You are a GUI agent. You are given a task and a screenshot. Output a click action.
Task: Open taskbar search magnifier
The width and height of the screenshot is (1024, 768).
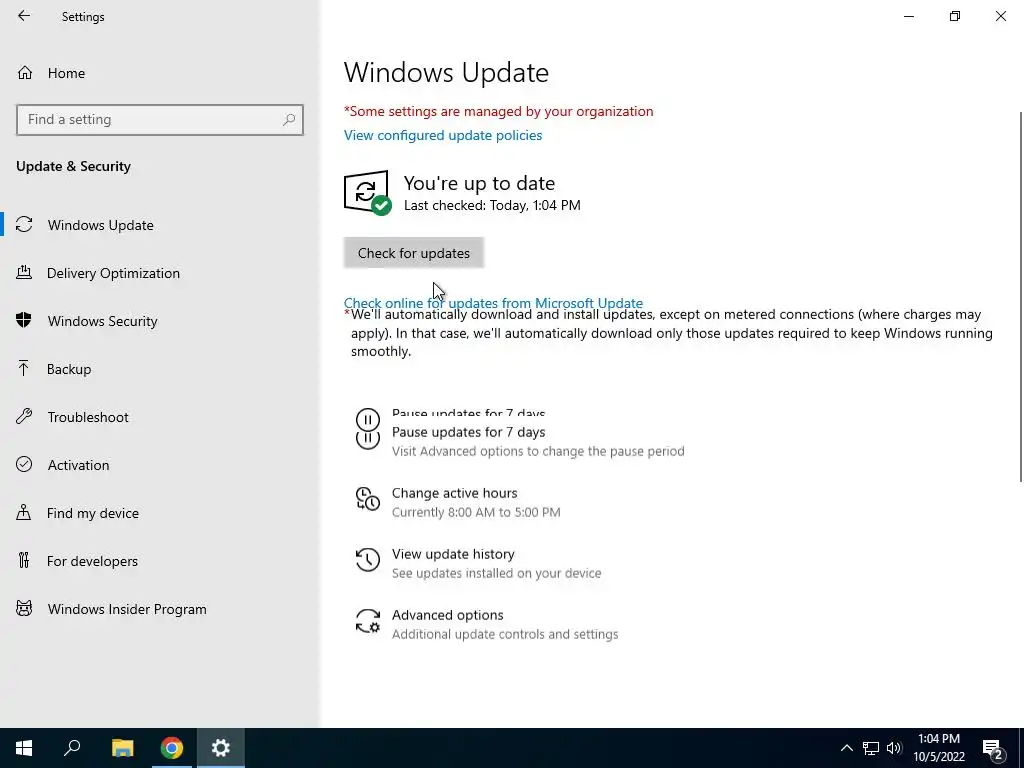(72, 748)
